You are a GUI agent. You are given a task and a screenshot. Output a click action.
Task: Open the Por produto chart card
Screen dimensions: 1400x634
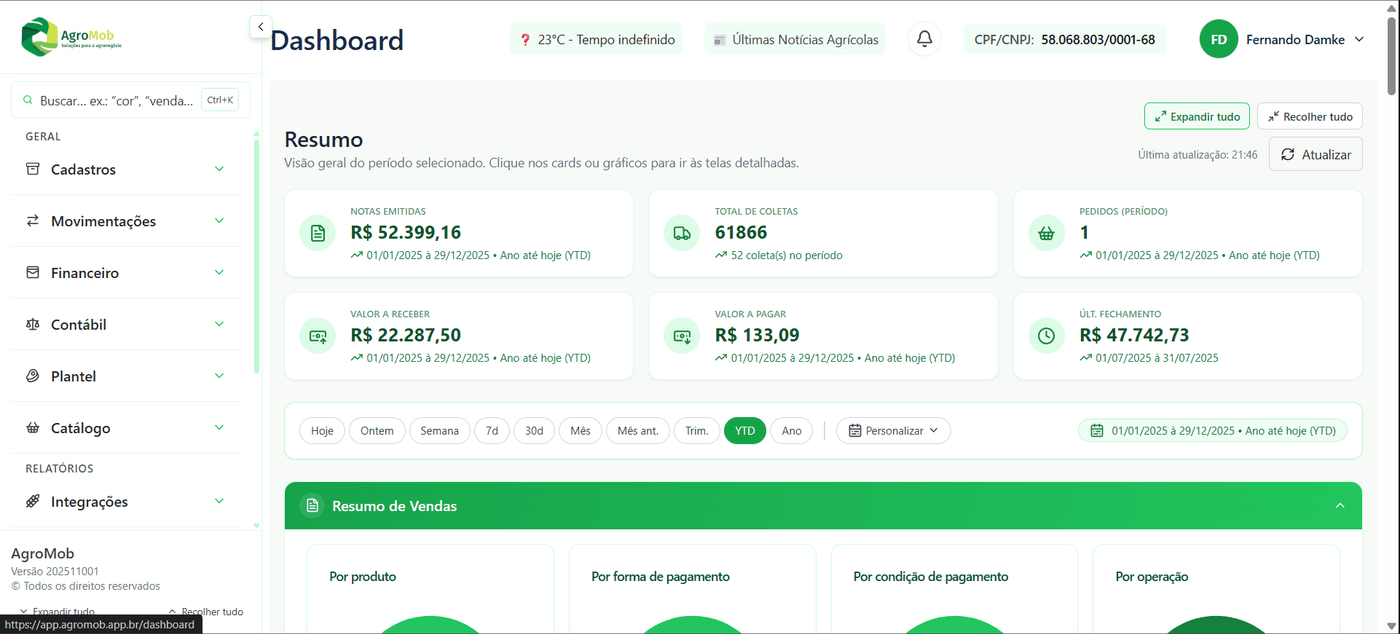[x=430, y=589]
